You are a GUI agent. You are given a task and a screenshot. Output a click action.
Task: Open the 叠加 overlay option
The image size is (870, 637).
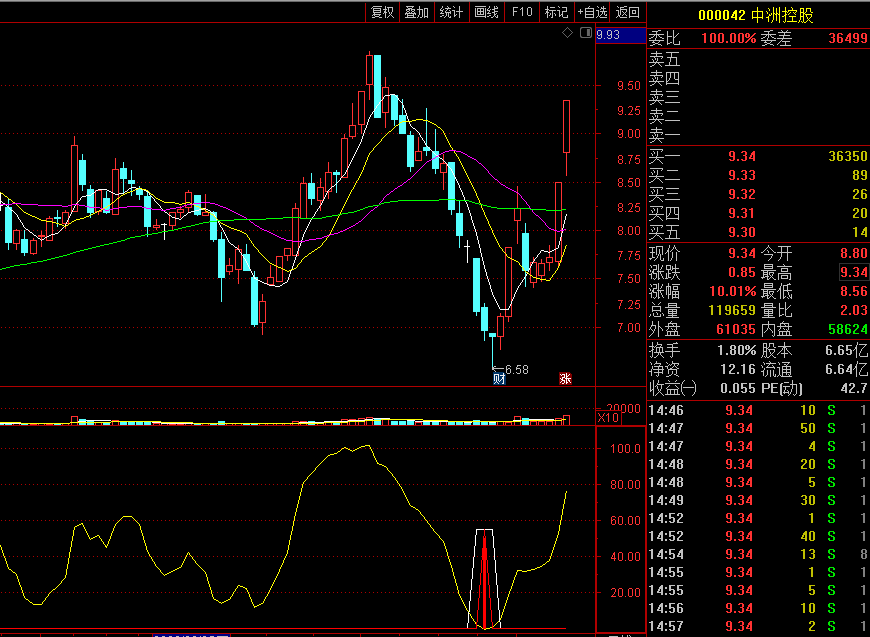pos(417,12)
